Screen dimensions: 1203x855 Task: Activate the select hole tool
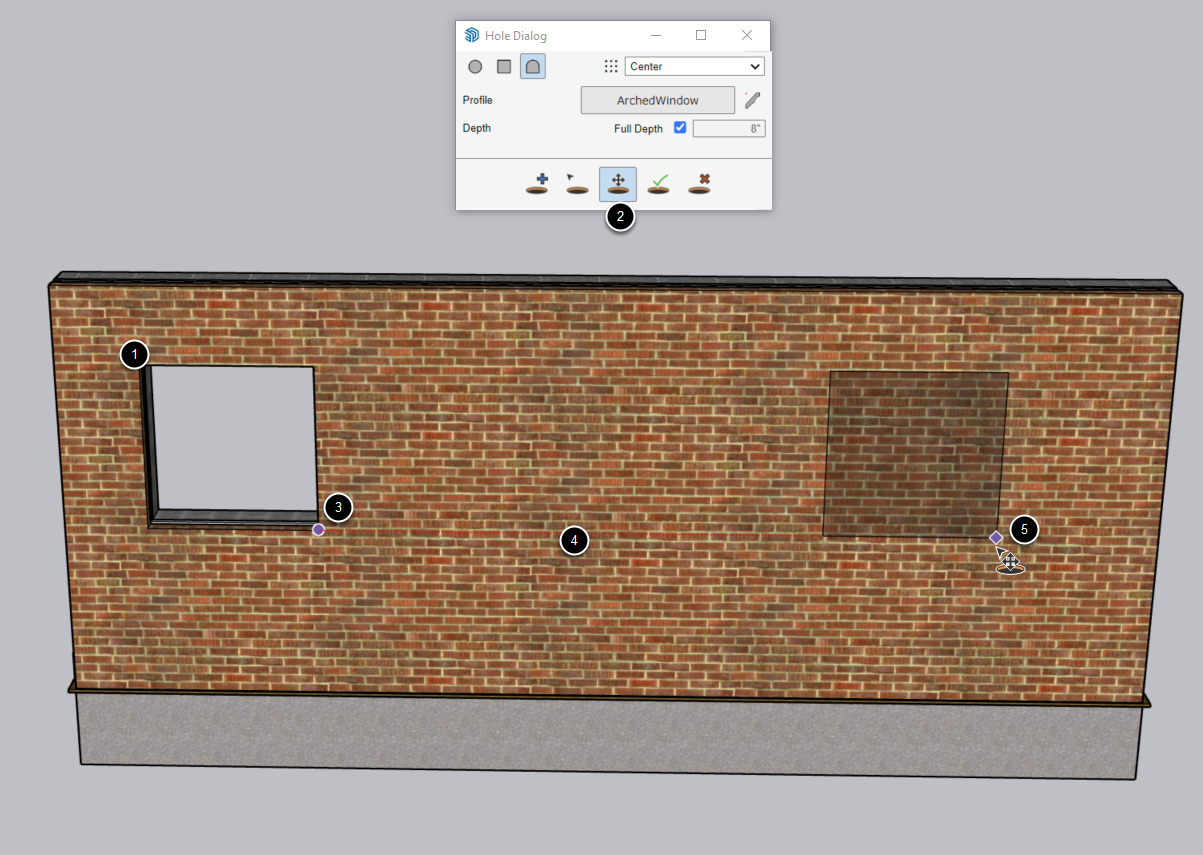[x=577, y=184]
